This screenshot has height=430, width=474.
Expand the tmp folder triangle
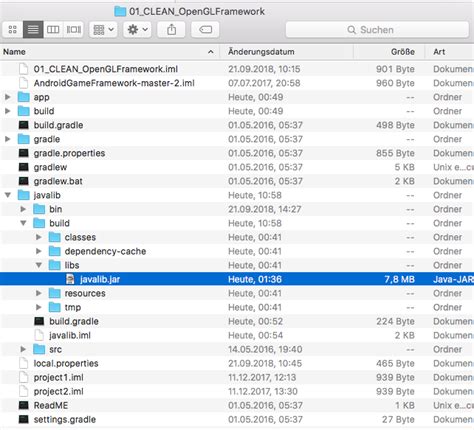click(x=39, y=307)
